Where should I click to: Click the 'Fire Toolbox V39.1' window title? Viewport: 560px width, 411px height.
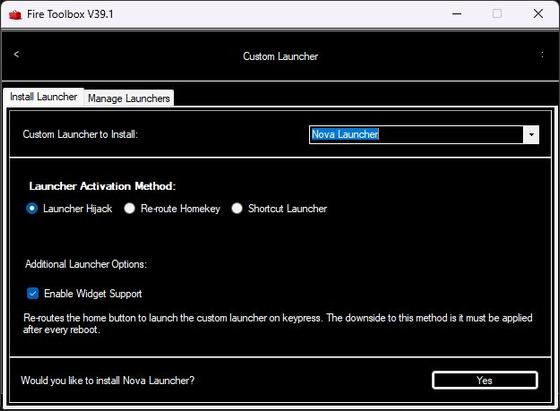coord(70,14)
